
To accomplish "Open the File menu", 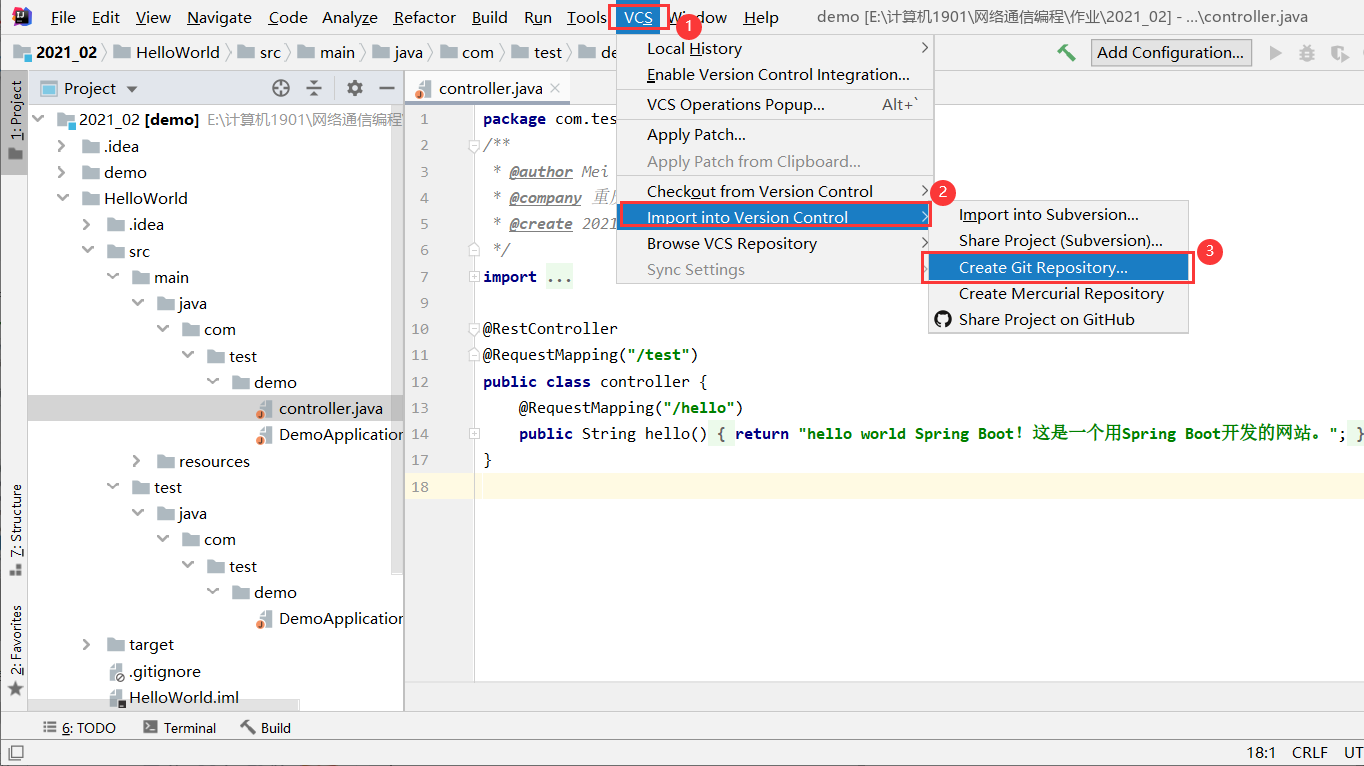I will 63,17.
